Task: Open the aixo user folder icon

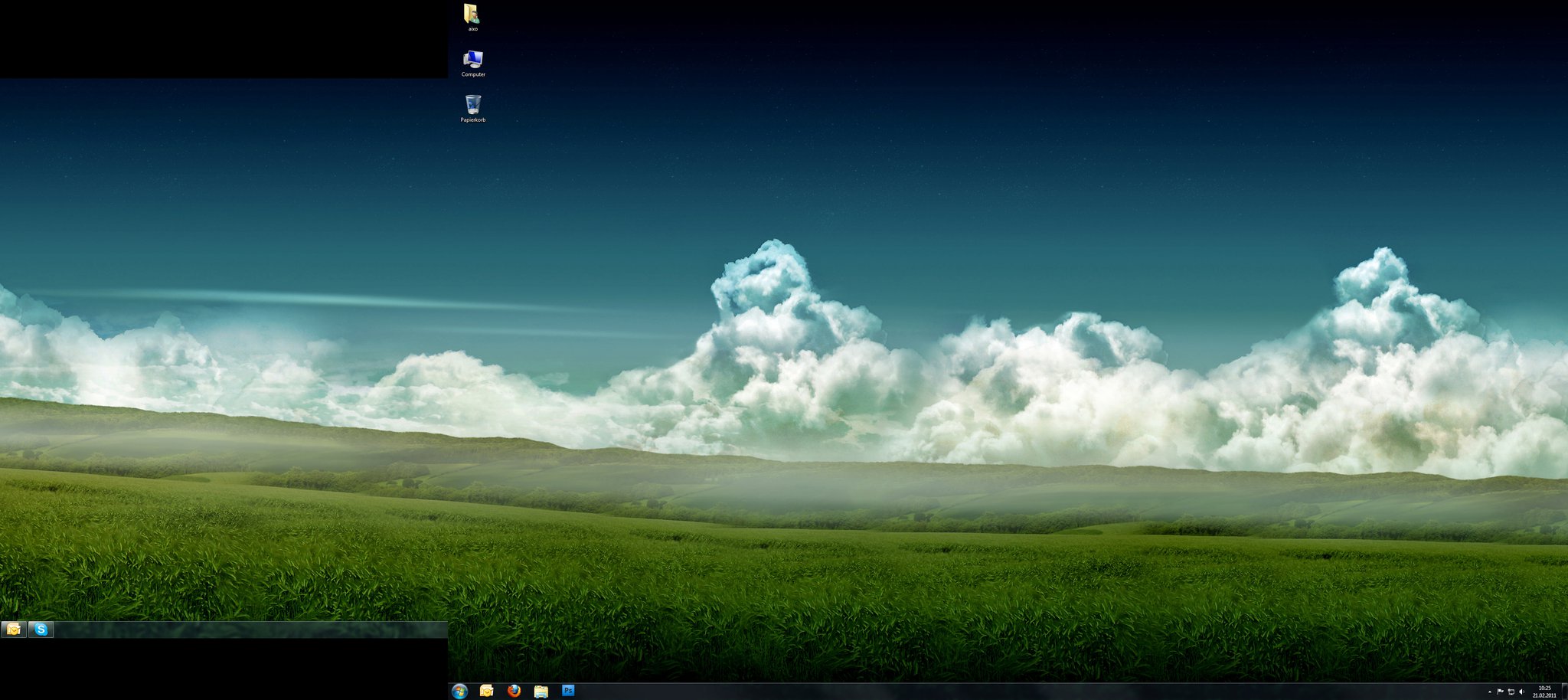Action: coord(472,14)
